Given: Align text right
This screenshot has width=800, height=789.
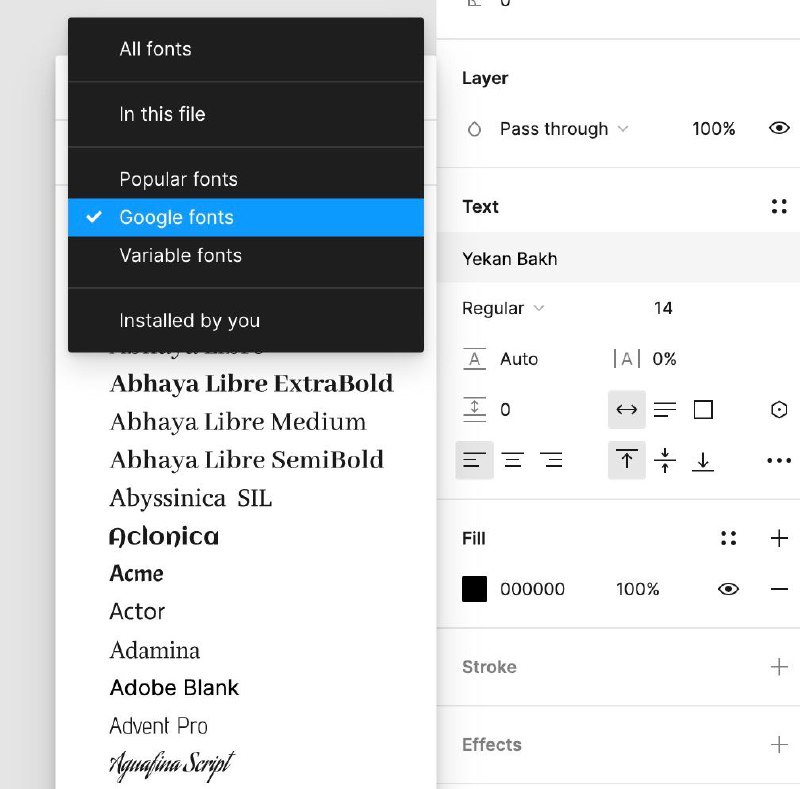Looking at the screenshot, I should pyautogui.click(x=551, y=460).
